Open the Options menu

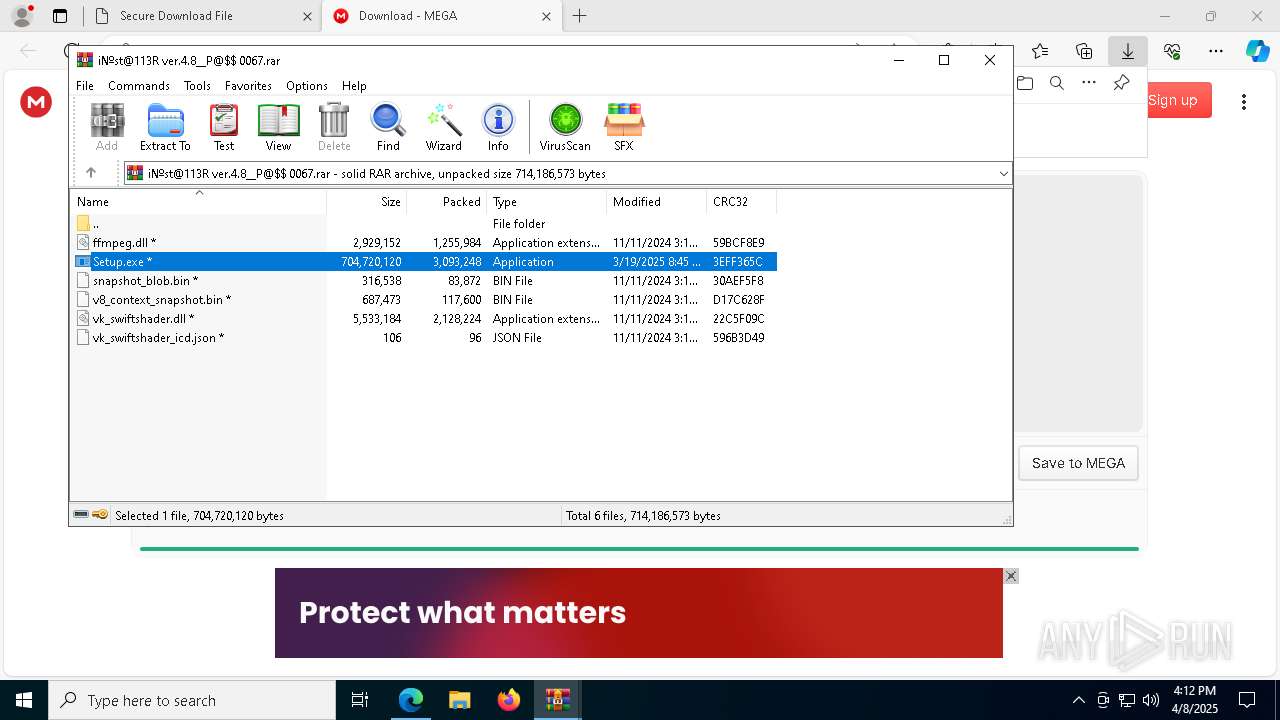[x=306, y=86]
